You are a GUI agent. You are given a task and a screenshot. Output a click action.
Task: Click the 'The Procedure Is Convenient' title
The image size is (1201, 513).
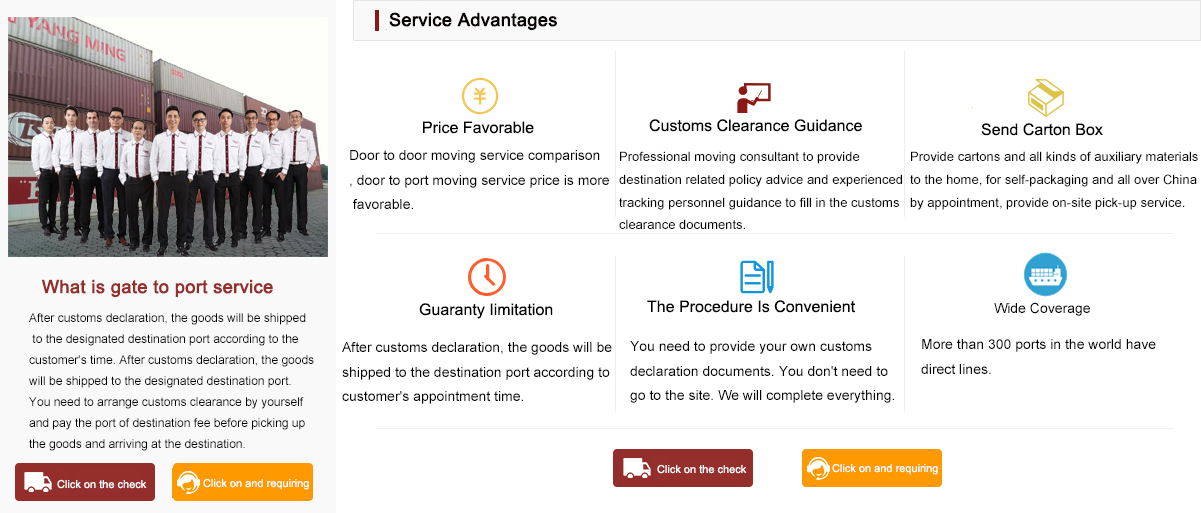(x=751, y=307)
